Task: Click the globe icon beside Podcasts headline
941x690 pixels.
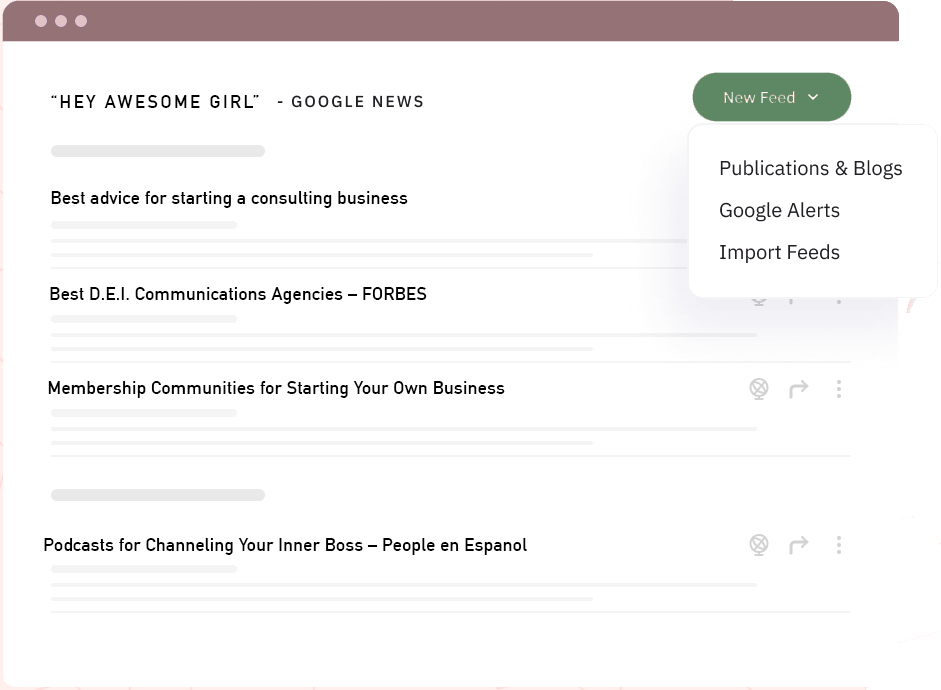Action: (x=759, y=545)
